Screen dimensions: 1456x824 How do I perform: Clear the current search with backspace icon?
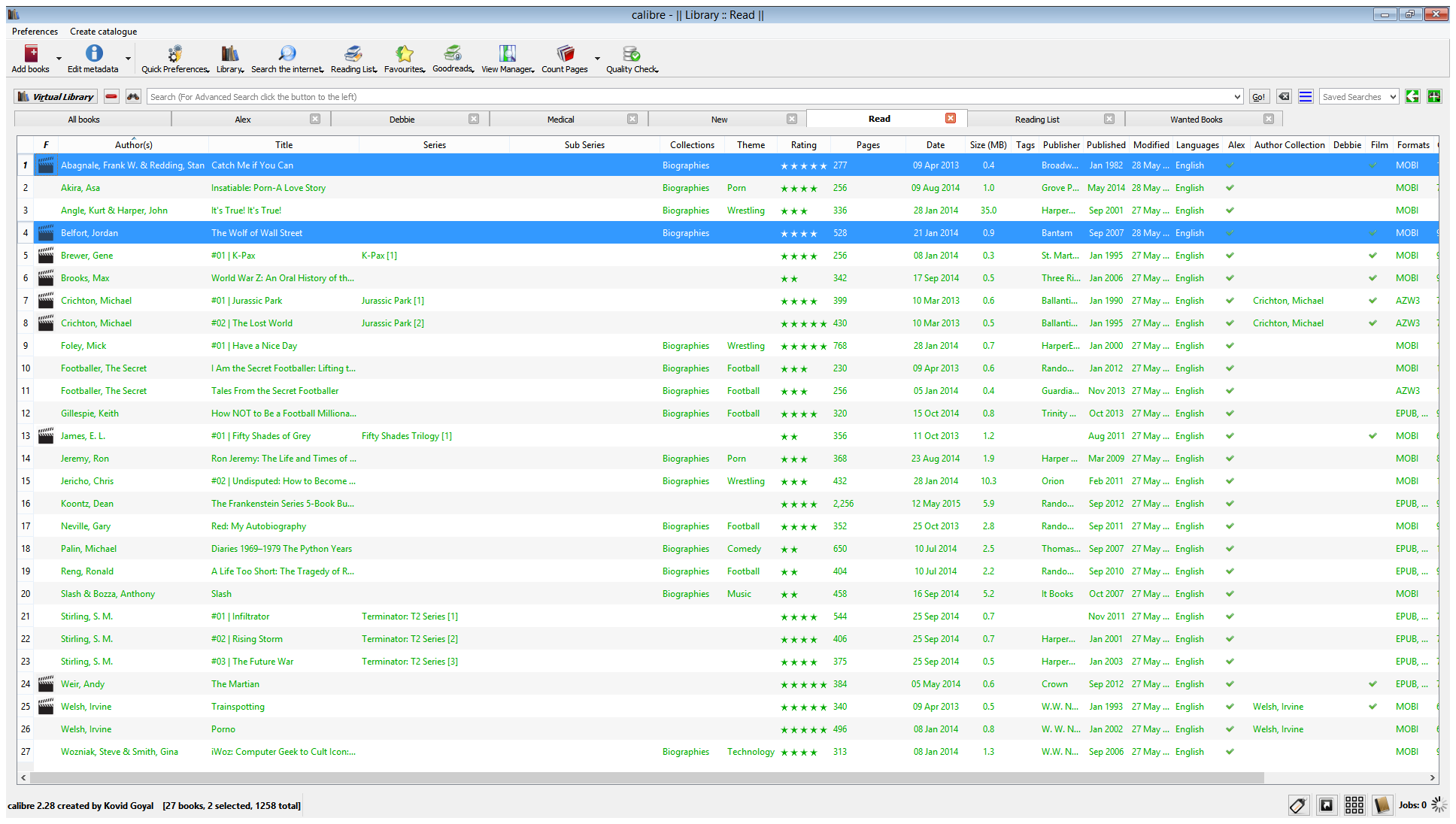(x=1284, y=96)
